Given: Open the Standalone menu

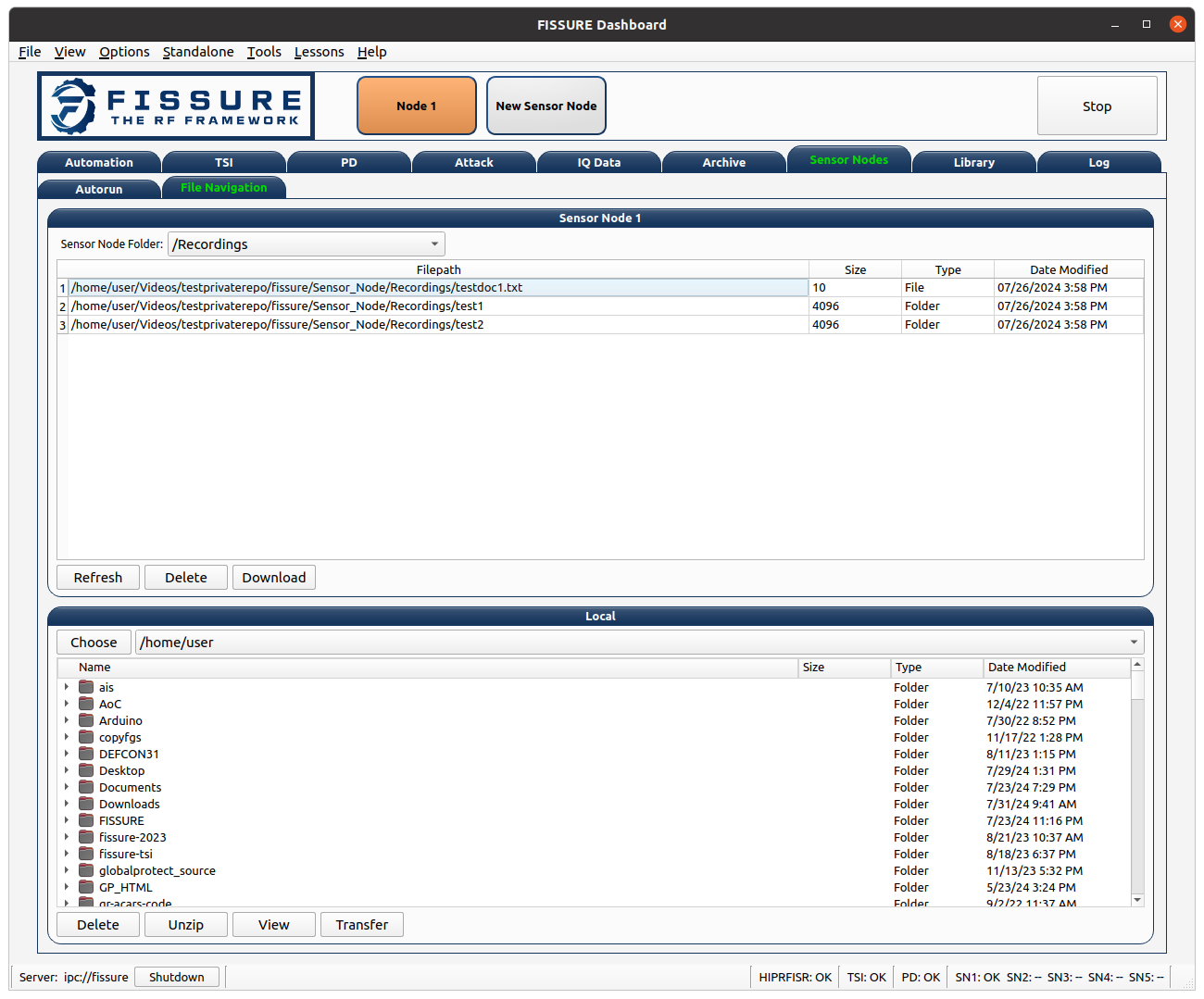Looking at the screenshot, I should [198, 52].
